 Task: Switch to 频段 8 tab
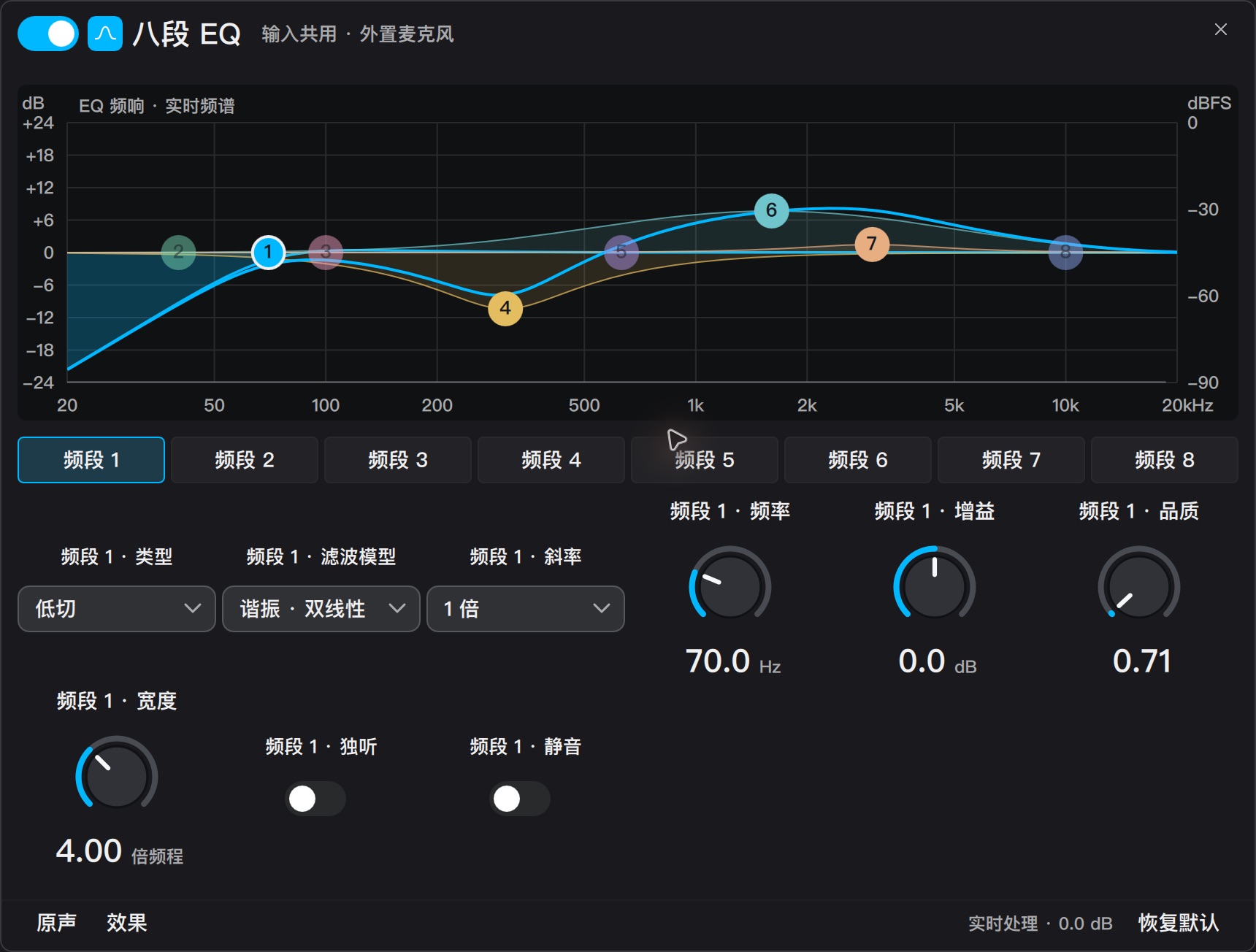1165,460
